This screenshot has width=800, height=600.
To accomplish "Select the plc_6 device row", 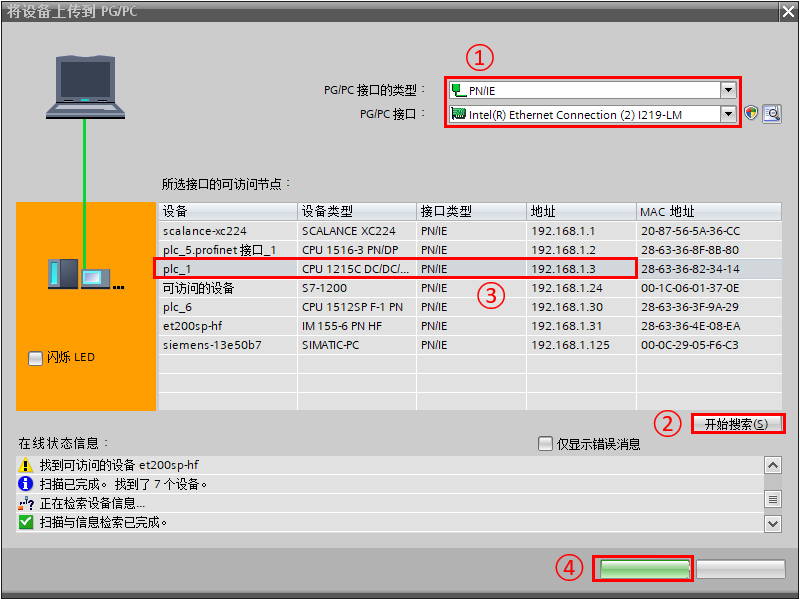I will pos(470,307).
